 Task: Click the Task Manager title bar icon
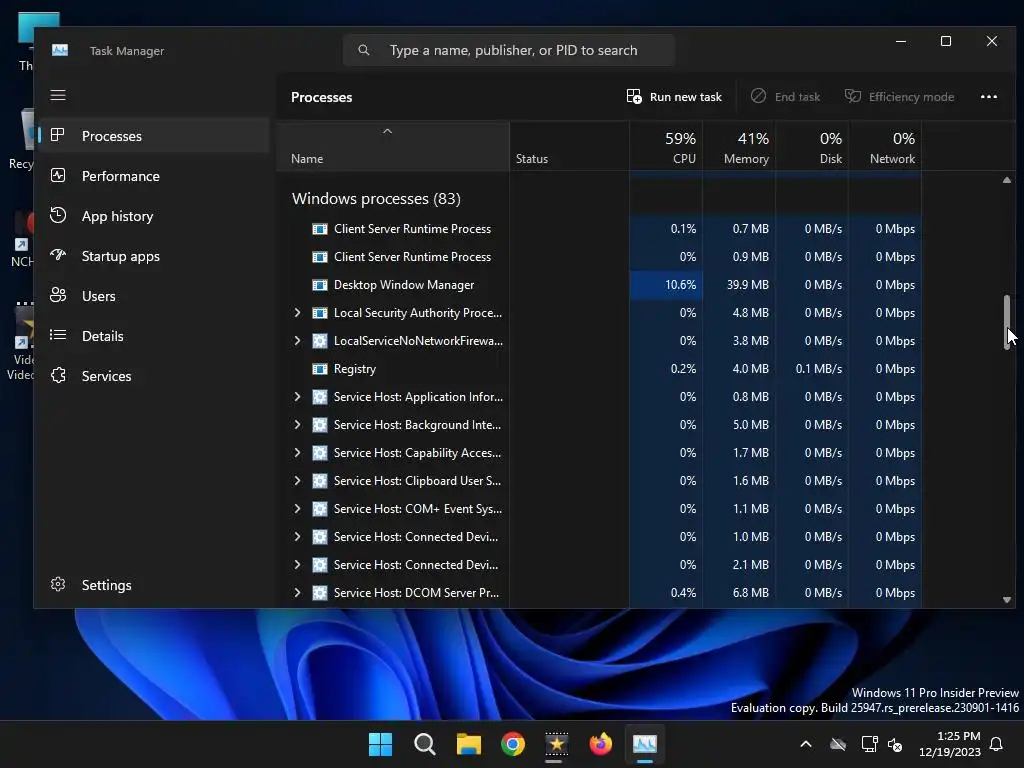[x=60, y=50]
